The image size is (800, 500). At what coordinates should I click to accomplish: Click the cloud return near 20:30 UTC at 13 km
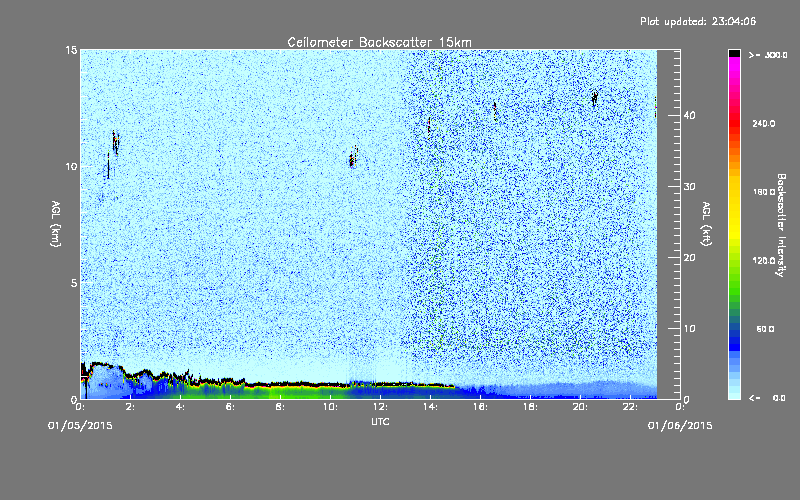click(x=594, y=97)
